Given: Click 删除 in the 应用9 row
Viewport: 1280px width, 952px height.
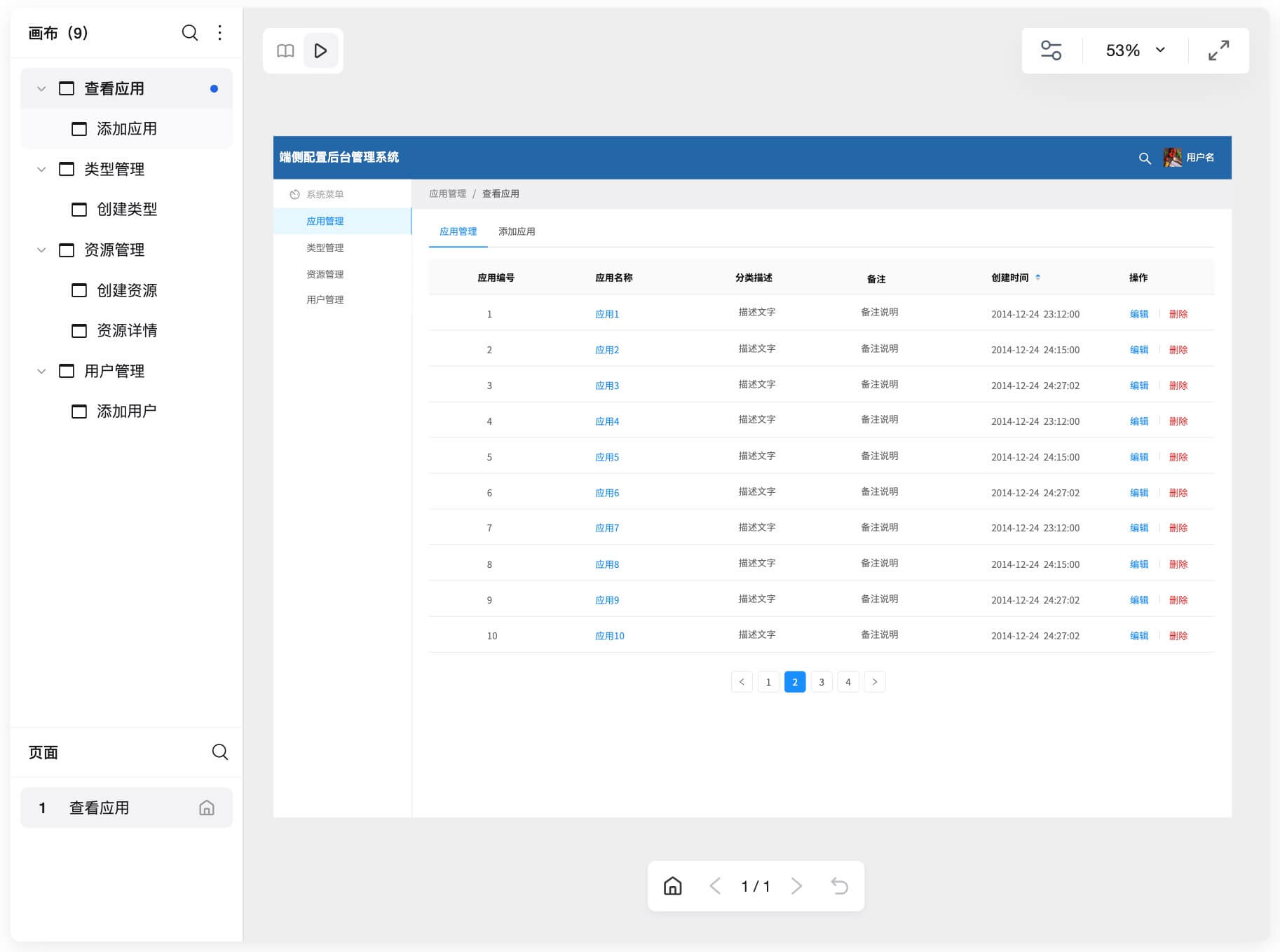Looking at the screenshot, I should point(1178,600).
